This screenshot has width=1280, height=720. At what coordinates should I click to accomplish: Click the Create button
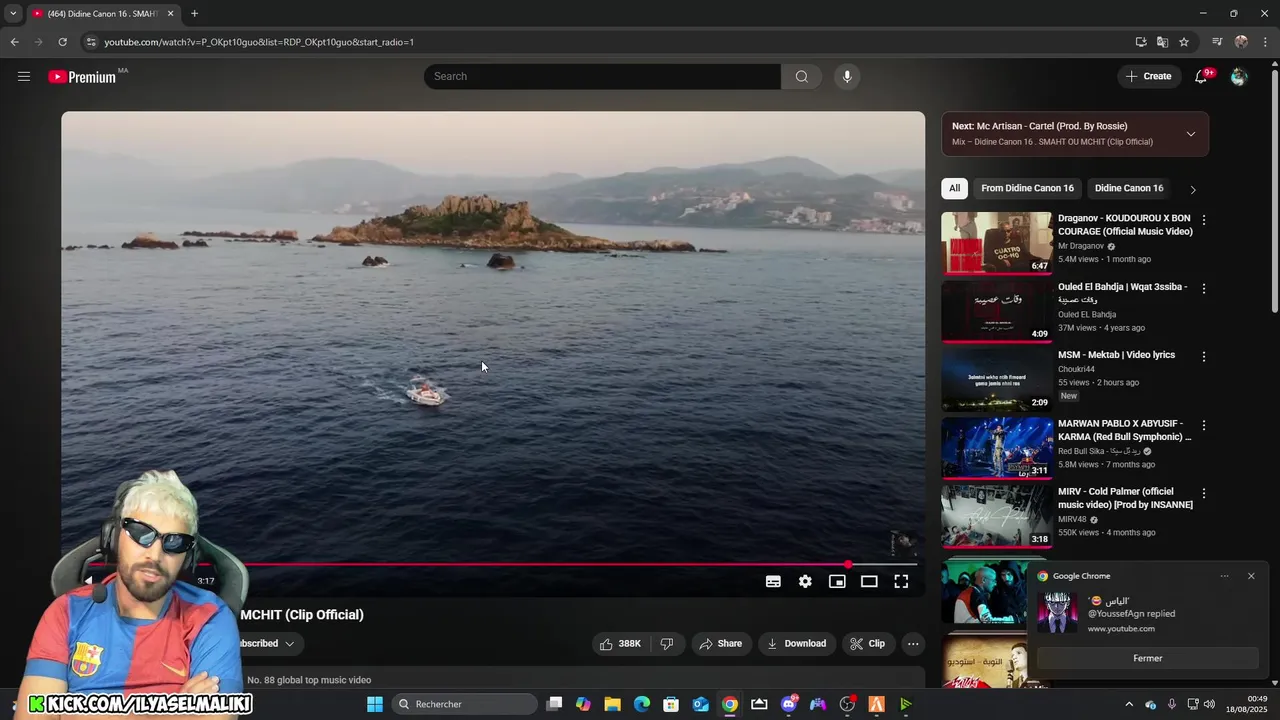[x=1148, y=76]
